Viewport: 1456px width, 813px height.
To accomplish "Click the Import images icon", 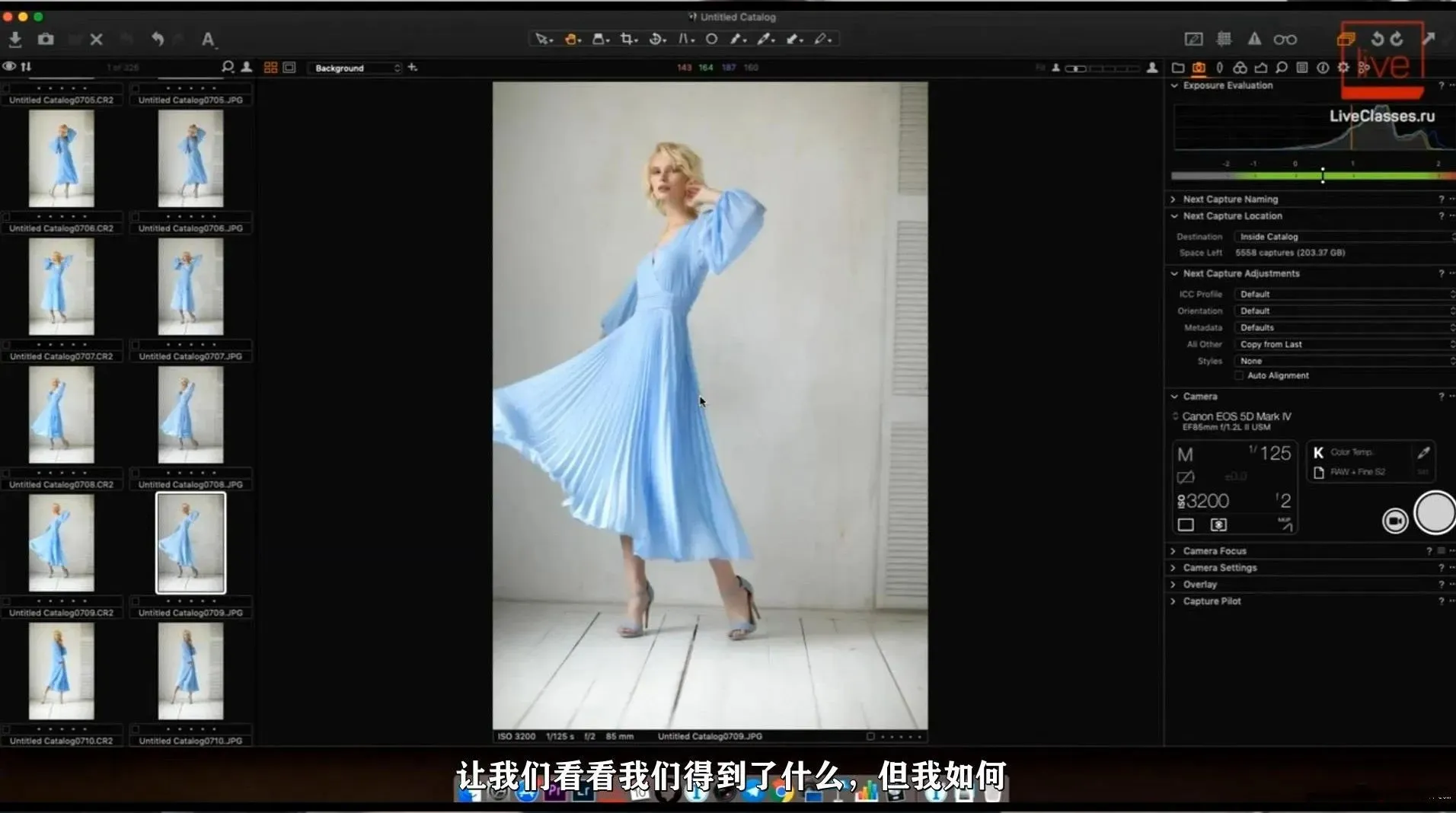I will [x=14, y=39].
